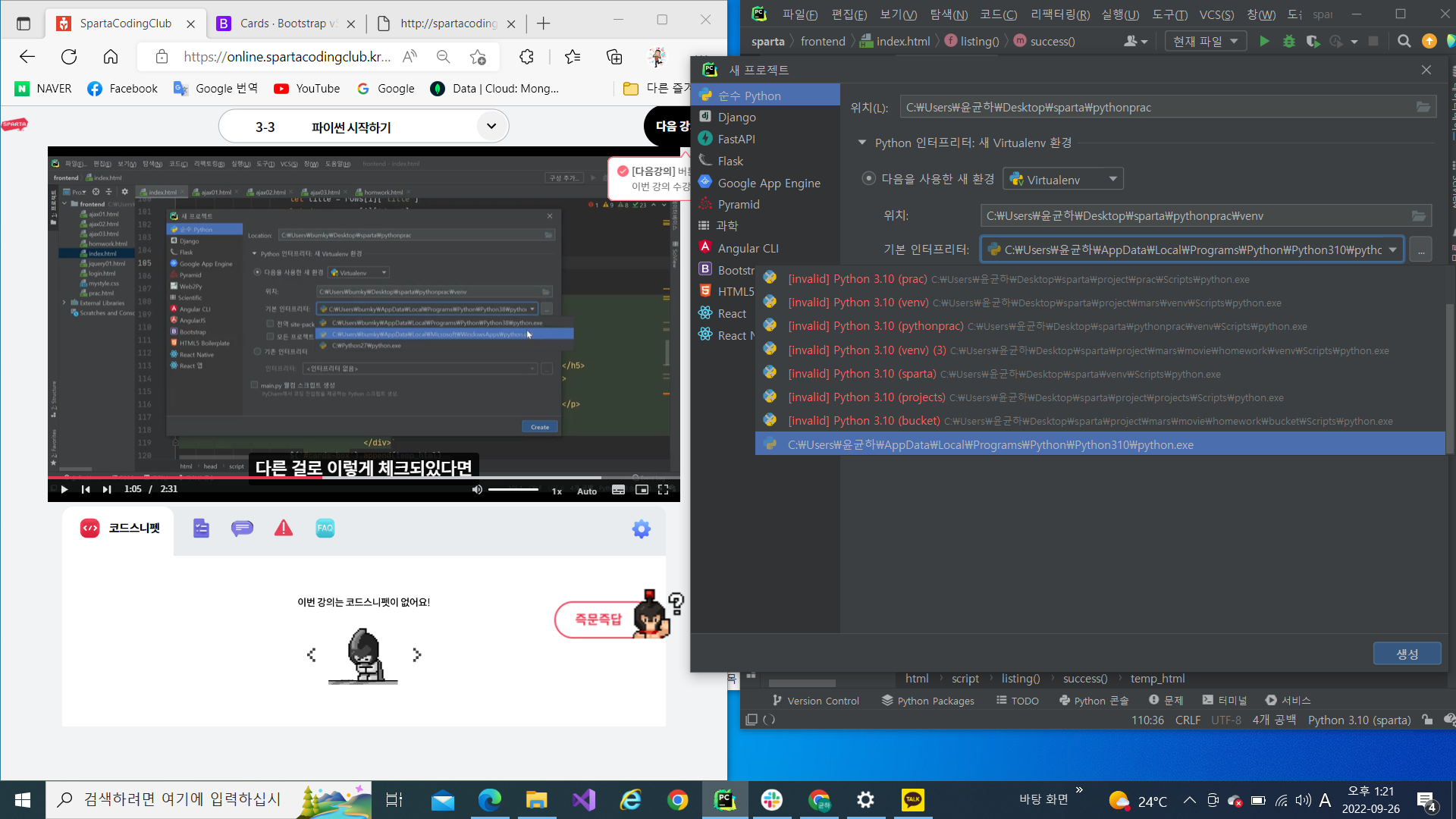Play the lecture video
This screenshot has height=819, width=1456.
coord(64,489)
